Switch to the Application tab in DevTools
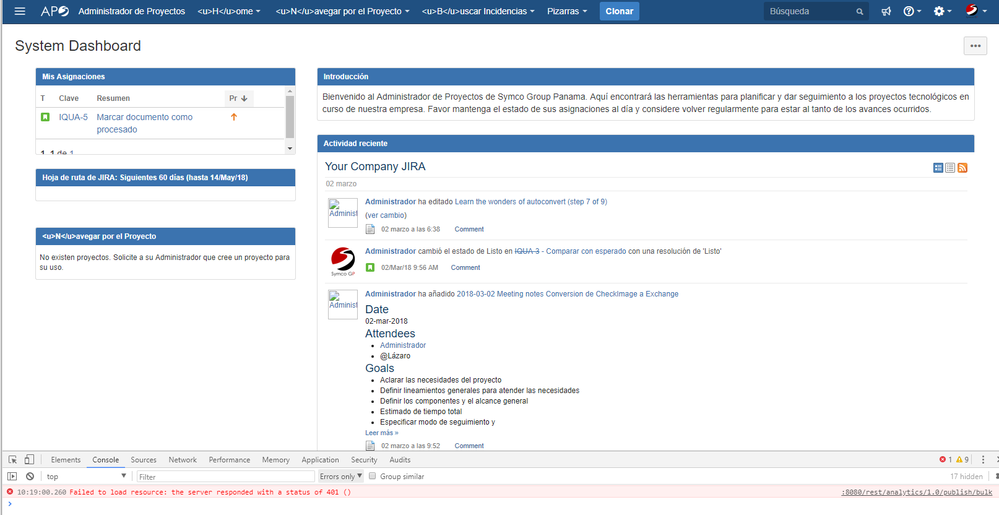 click(x=320, y=460)
